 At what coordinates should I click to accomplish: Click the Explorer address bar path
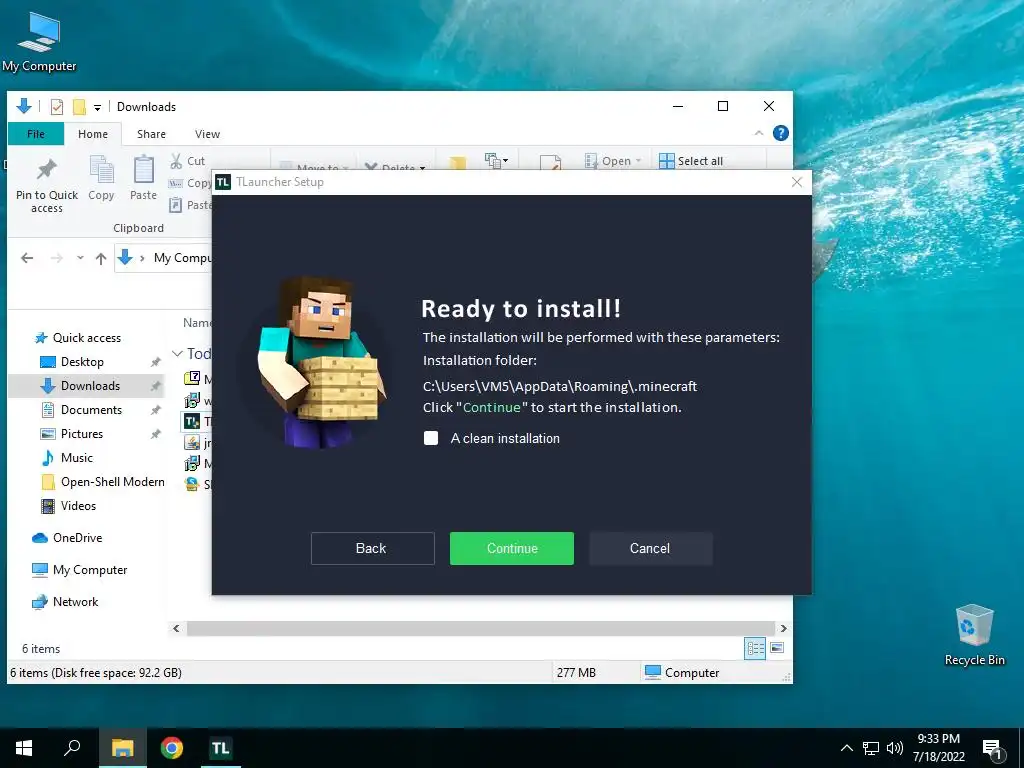click(x=165, y=258)
